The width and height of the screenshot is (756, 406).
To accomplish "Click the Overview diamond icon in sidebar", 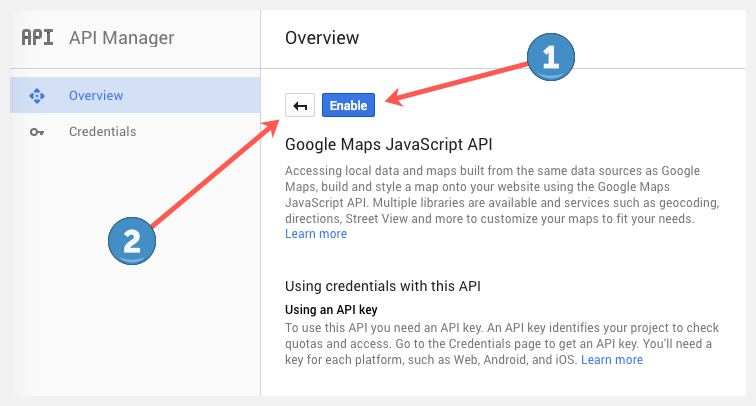I will (x=38, y=96).
